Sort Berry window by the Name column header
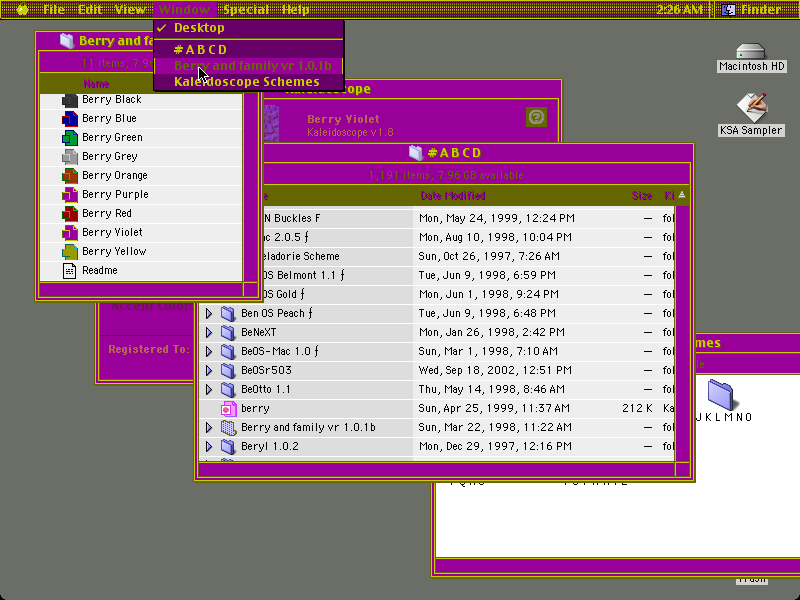The width and height of the screenshot is (800, 600). [x=96, y=84]
